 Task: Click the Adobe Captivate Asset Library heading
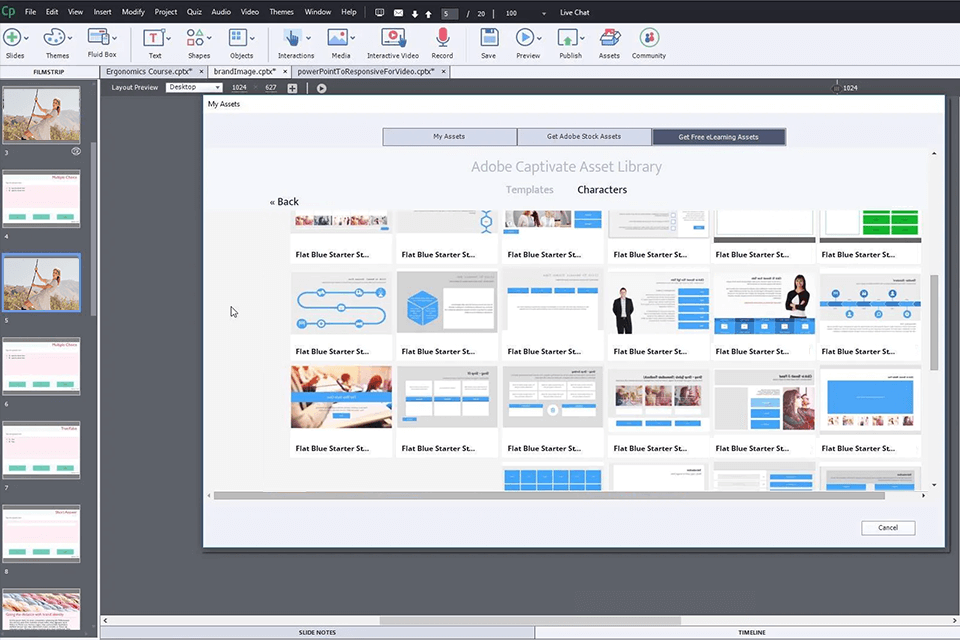[566, 167]
